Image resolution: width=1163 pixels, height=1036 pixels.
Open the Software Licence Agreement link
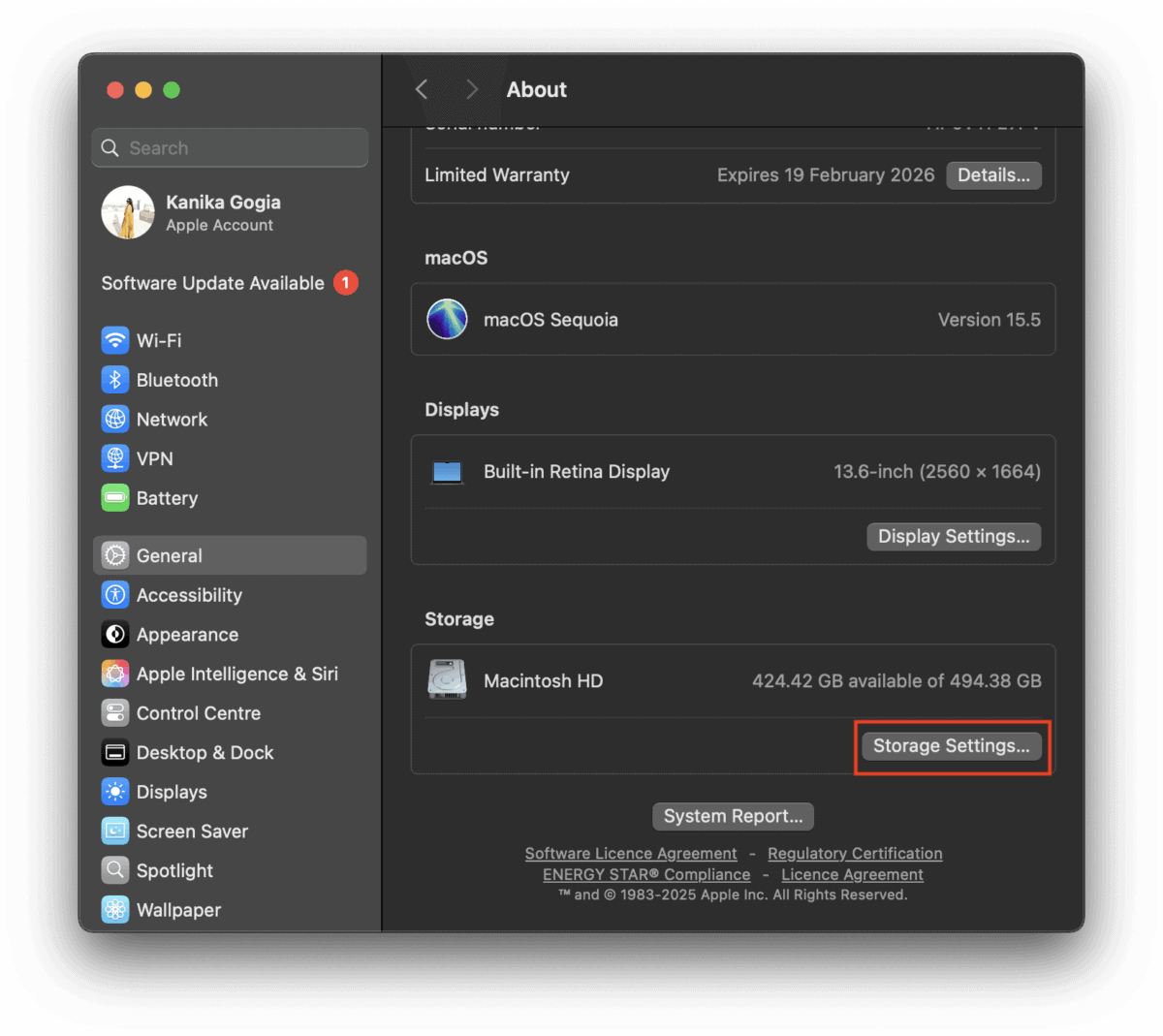tap(631, 854)
